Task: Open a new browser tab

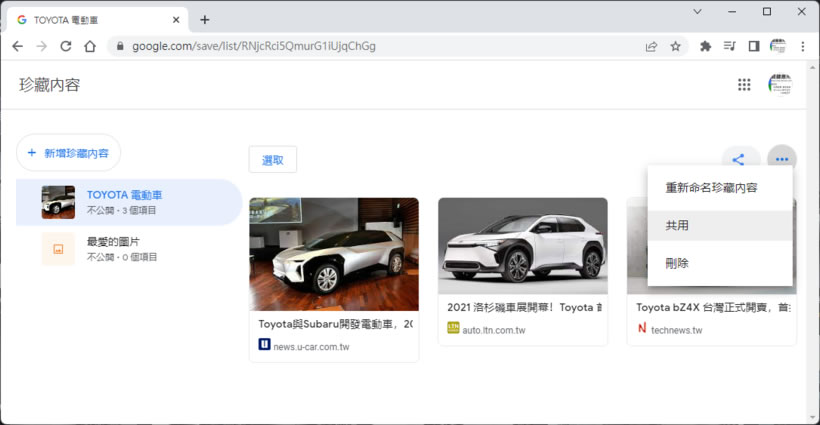Action: coord(204,20)
